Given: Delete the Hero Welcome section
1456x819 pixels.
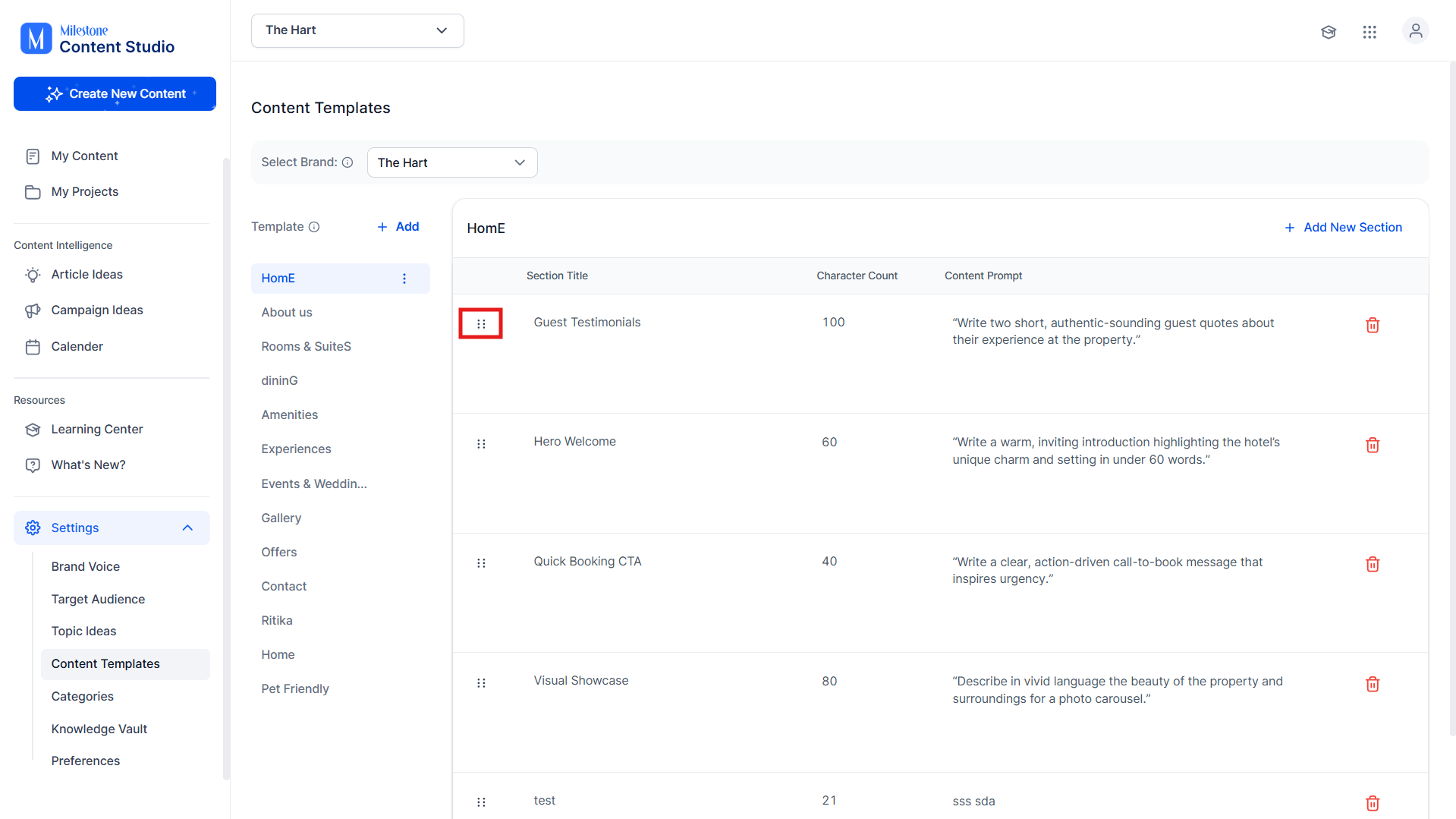Looking at the screenshot, I should [1373, 446].
